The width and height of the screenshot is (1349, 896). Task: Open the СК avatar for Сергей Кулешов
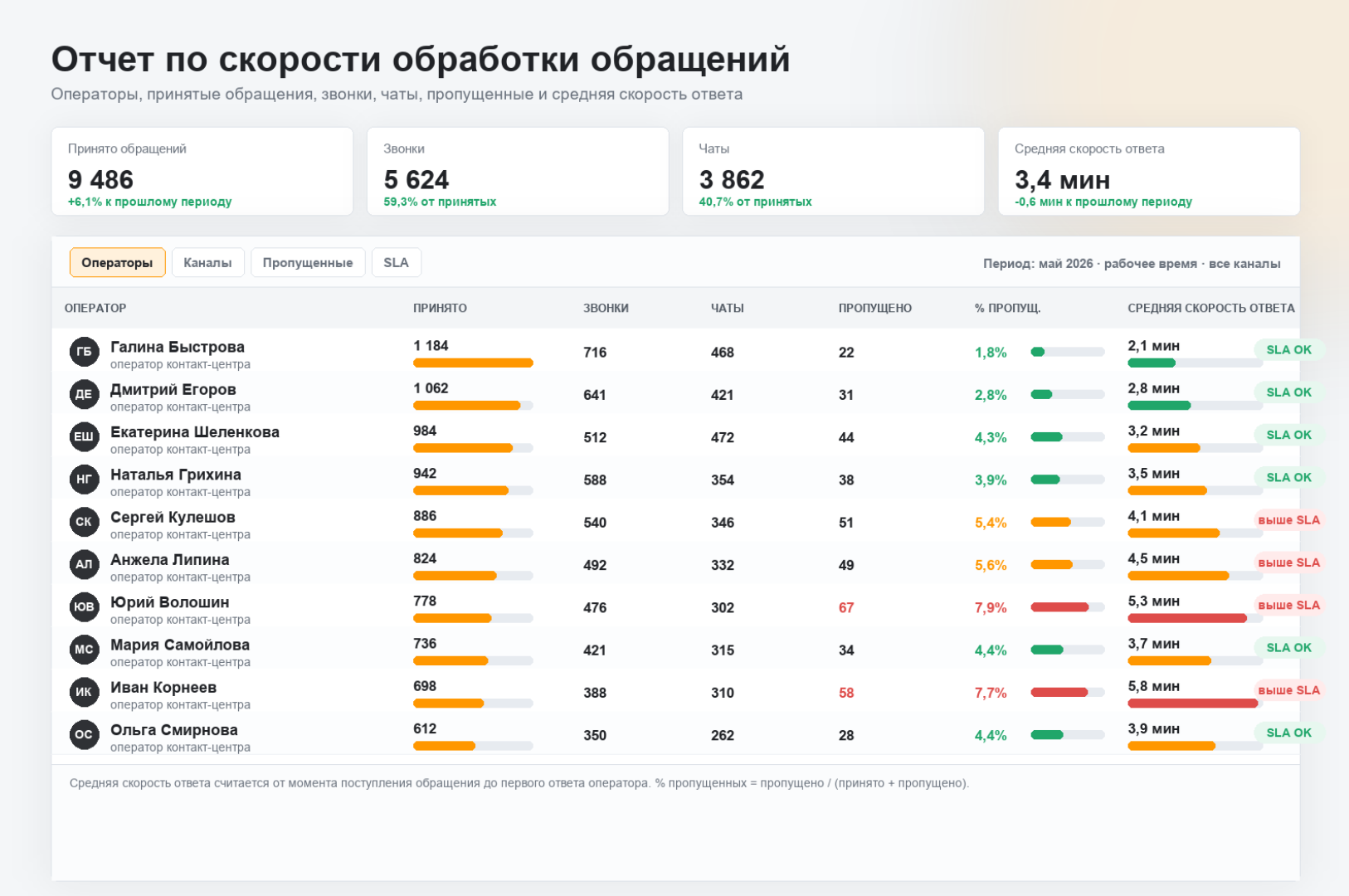tap(84, 522)
